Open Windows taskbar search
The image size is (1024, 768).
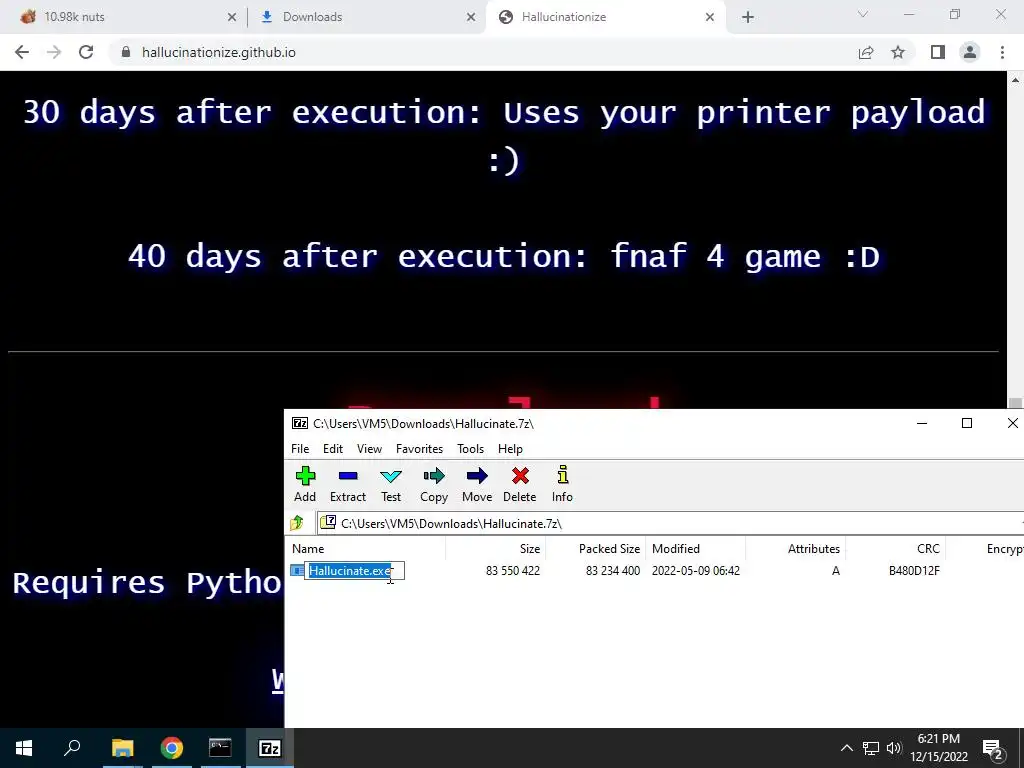(x=72, y=748)
